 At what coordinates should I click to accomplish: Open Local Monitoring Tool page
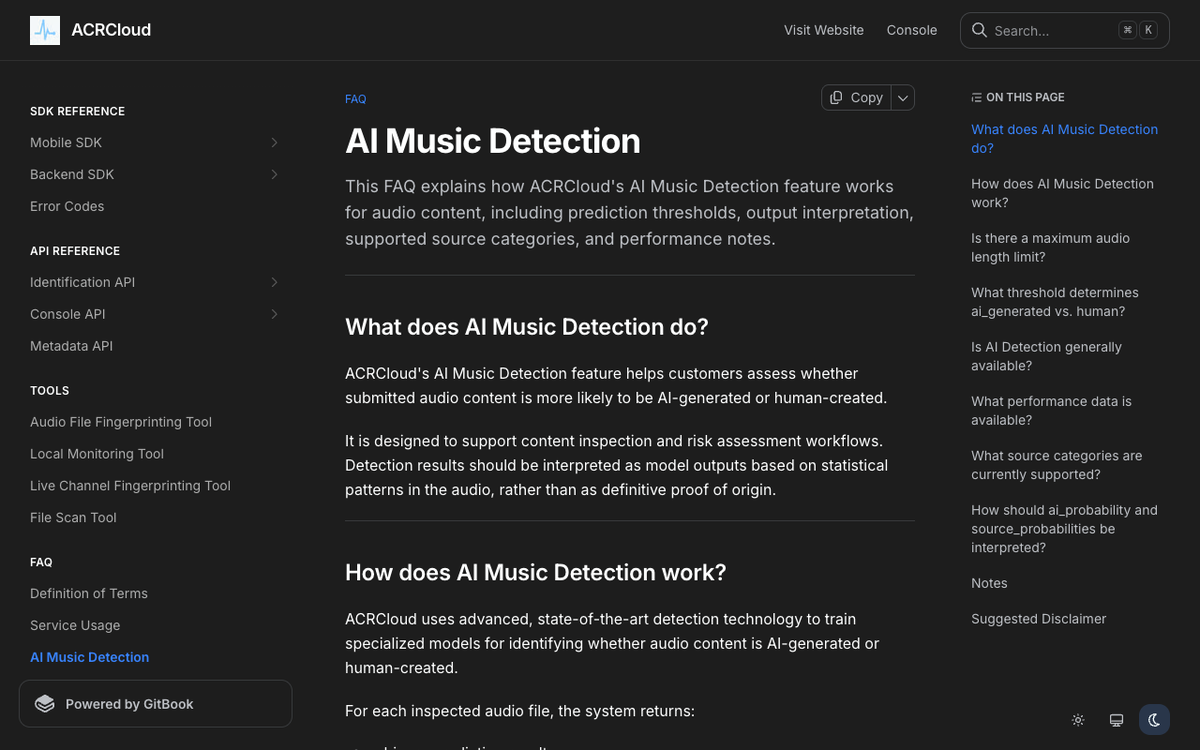click(x=97, y=454)
